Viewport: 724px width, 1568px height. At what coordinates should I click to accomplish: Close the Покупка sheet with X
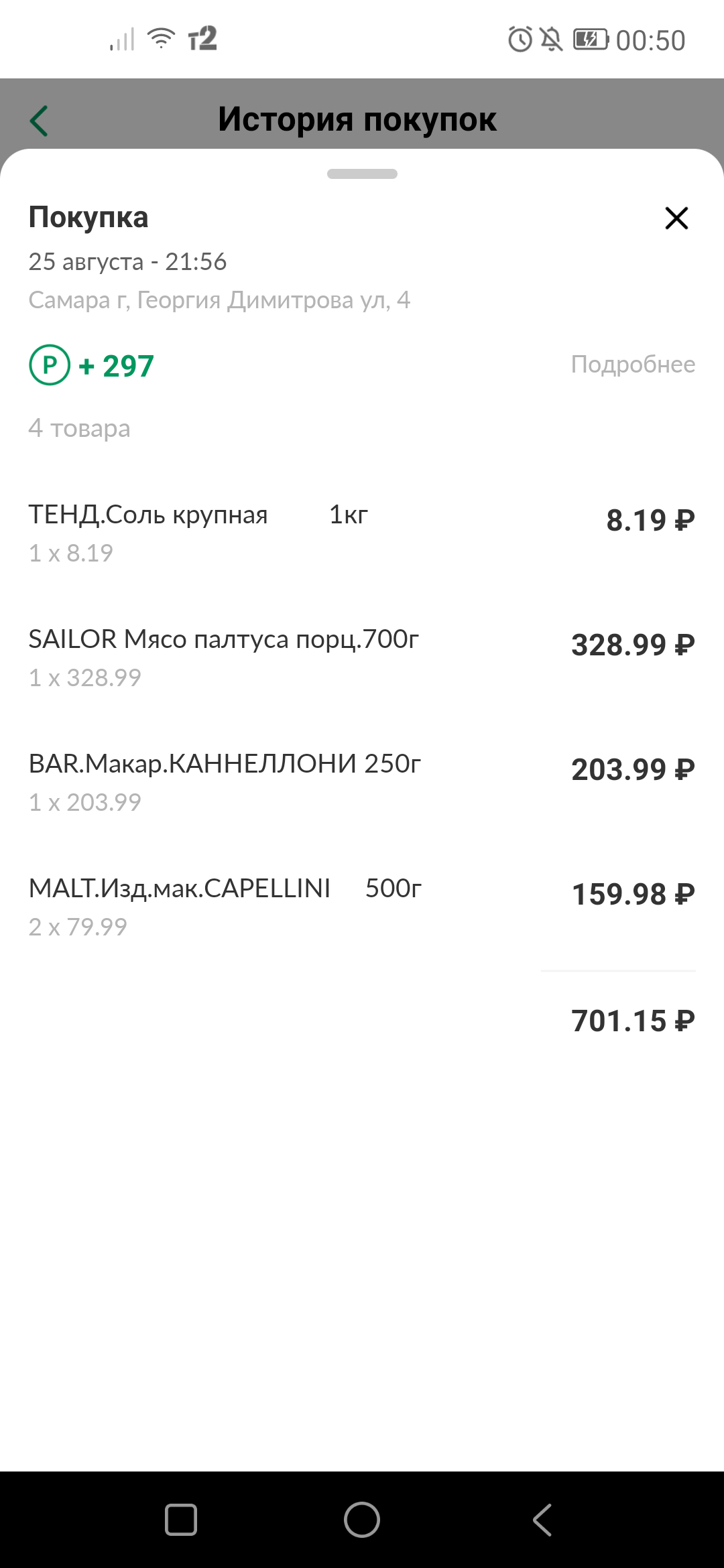click(676, 218)
